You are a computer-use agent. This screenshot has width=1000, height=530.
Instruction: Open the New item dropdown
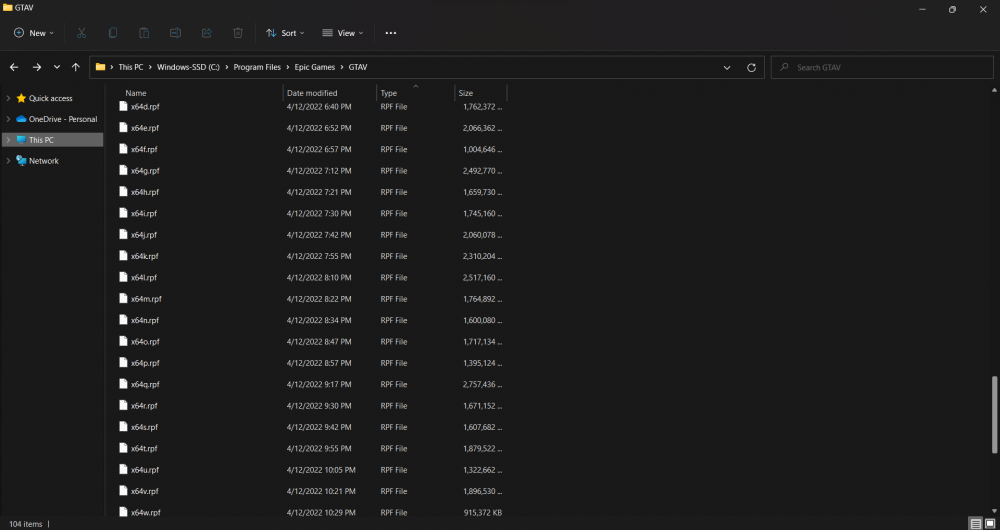click(34, 33)
